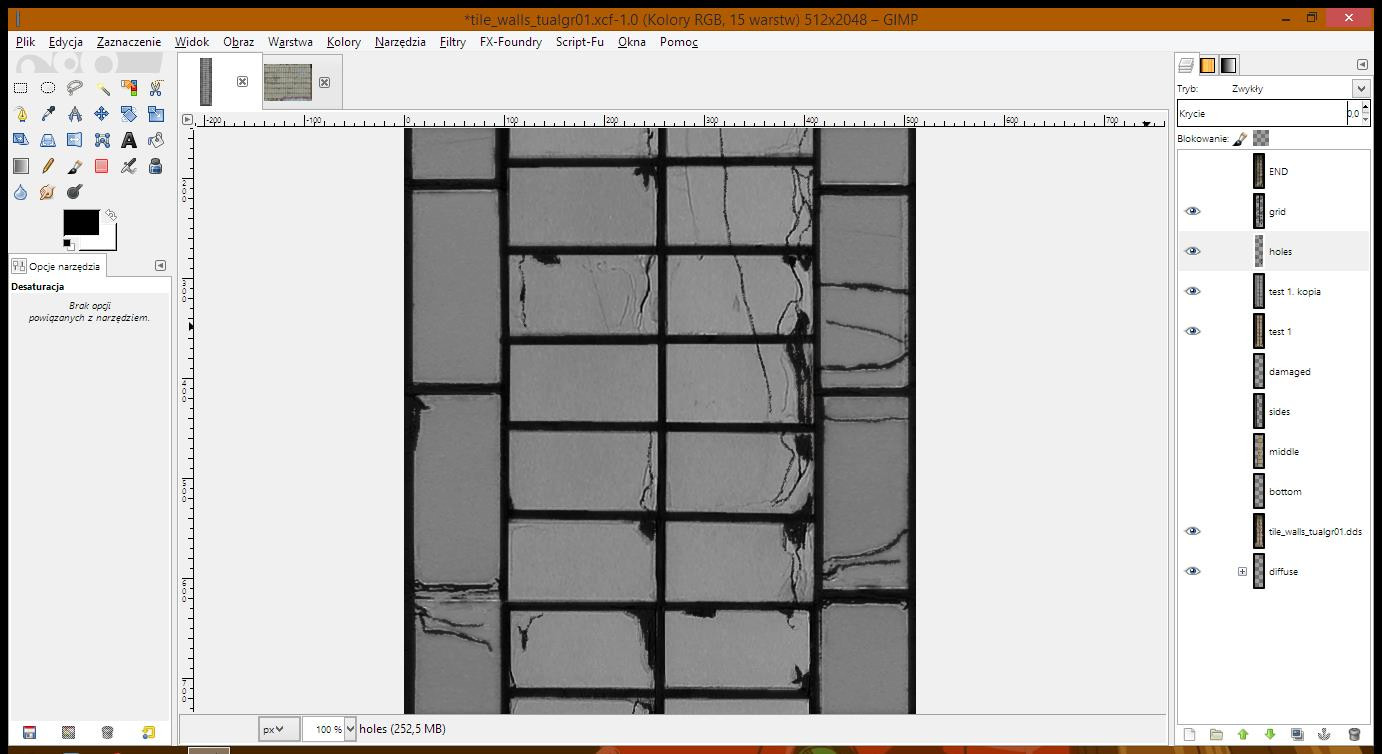
Task: Open the Warstwa menu
Action: tap(290, 42)
